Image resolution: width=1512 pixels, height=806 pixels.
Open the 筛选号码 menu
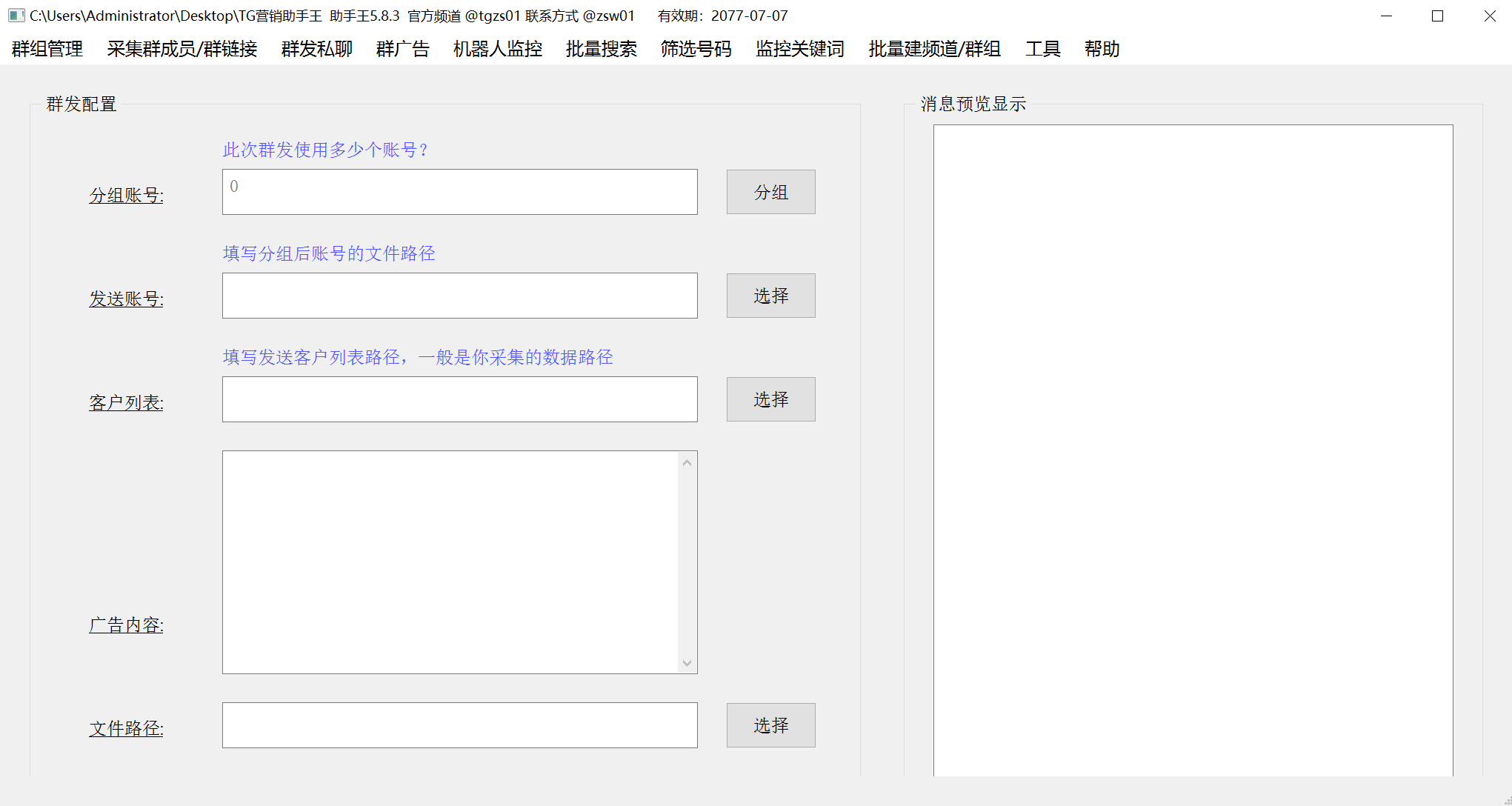tap(695, 49)
